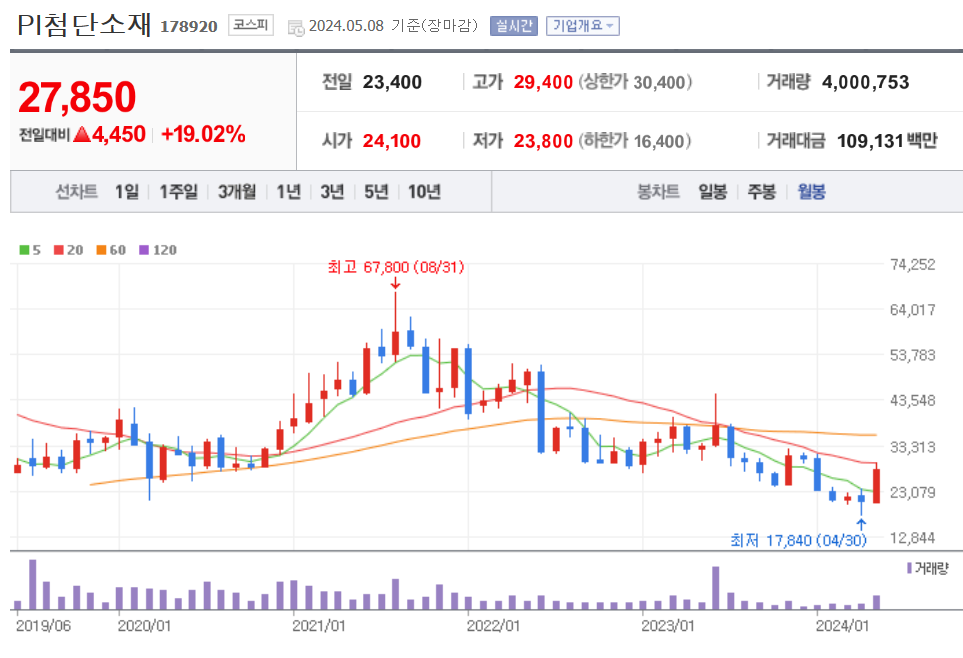Click the calendar icon before the date
This screenshot has width=963, height=658.
tap(295, 28)
